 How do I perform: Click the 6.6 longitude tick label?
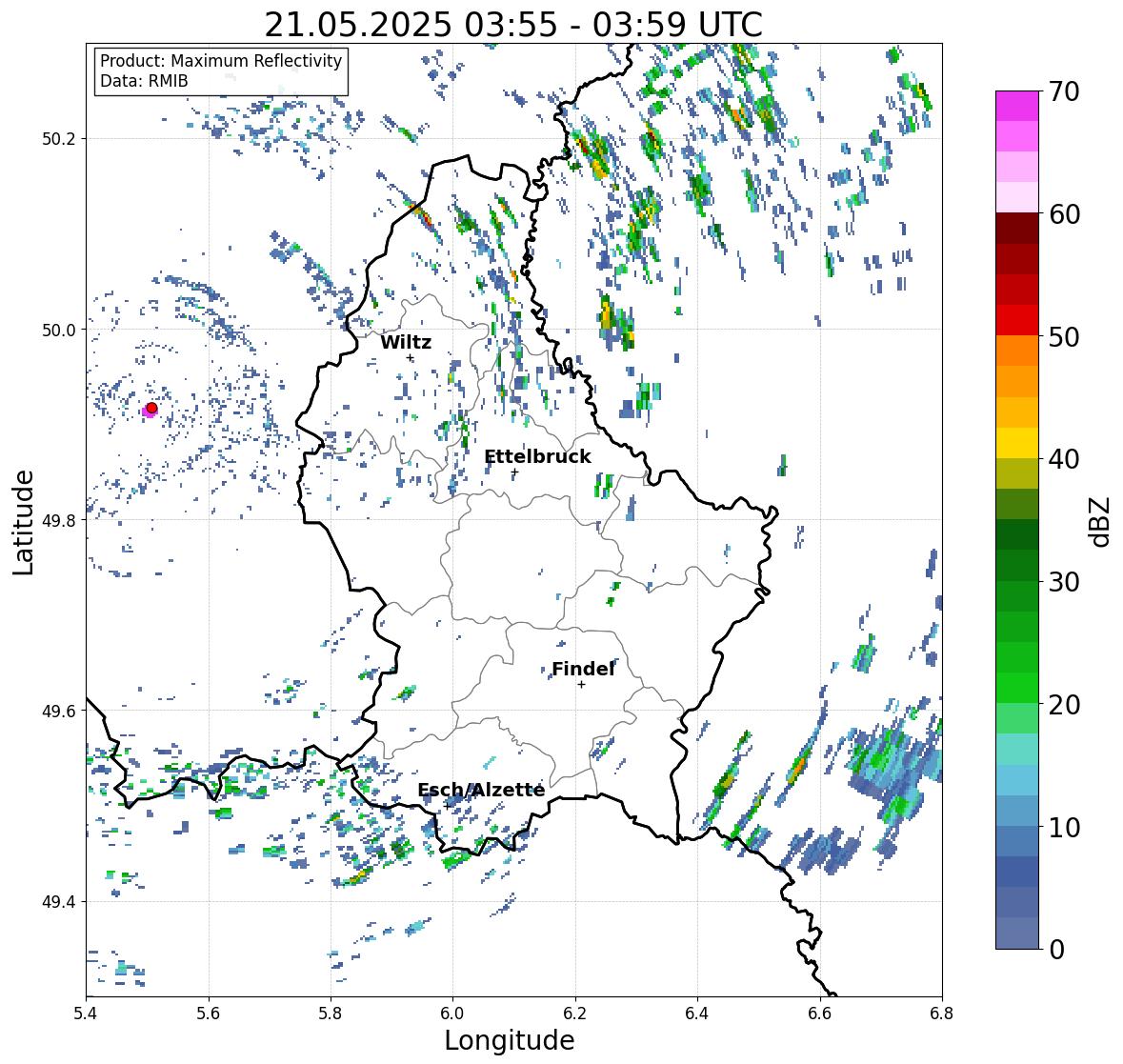pyautogui.click(x=820, y=1013)
